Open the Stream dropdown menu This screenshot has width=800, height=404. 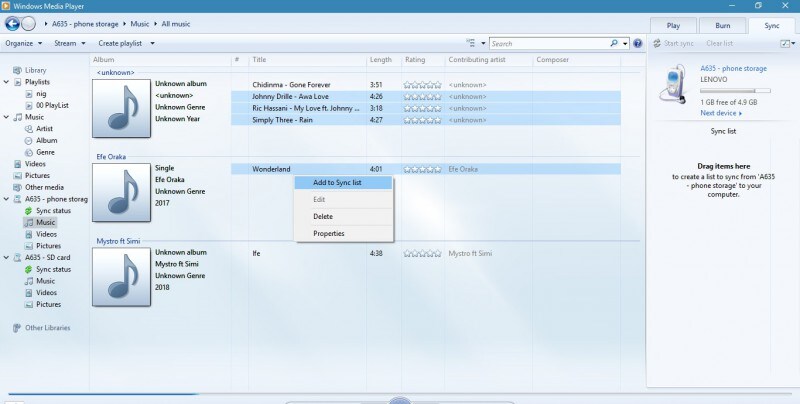(70, 43)
